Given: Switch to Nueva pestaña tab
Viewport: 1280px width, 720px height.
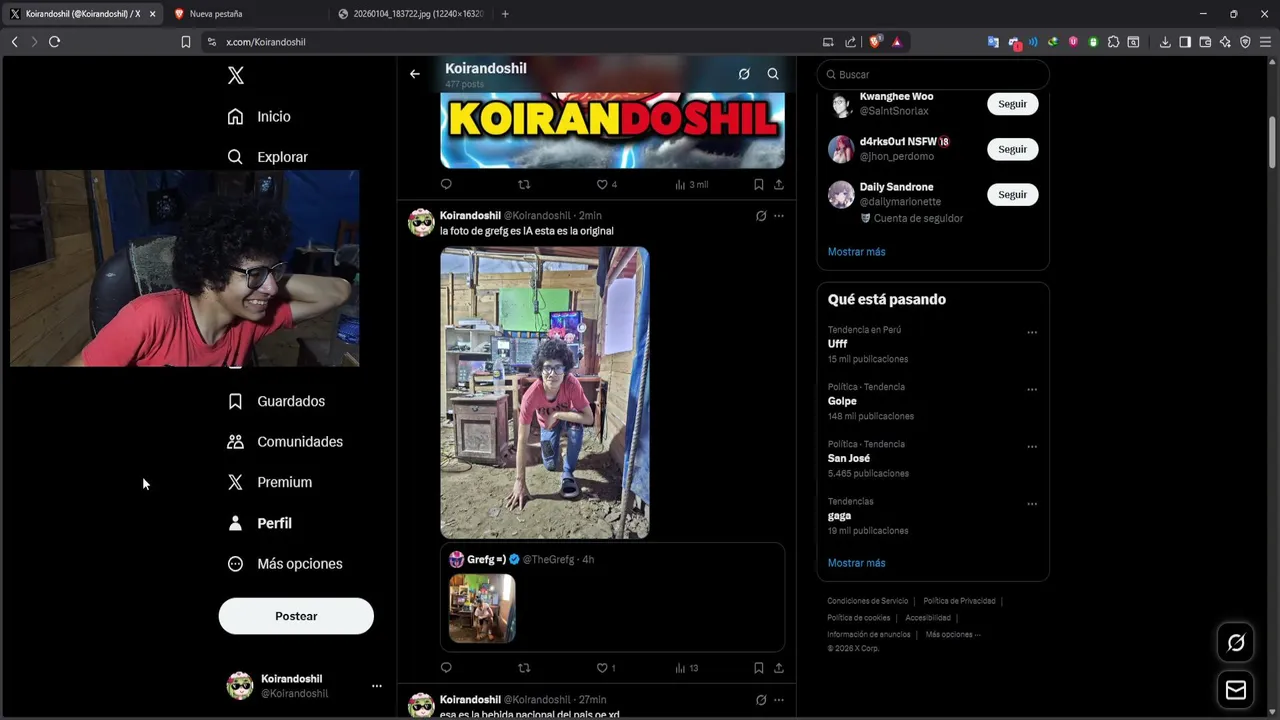Looking at the screenshot, I should (245, 14).
